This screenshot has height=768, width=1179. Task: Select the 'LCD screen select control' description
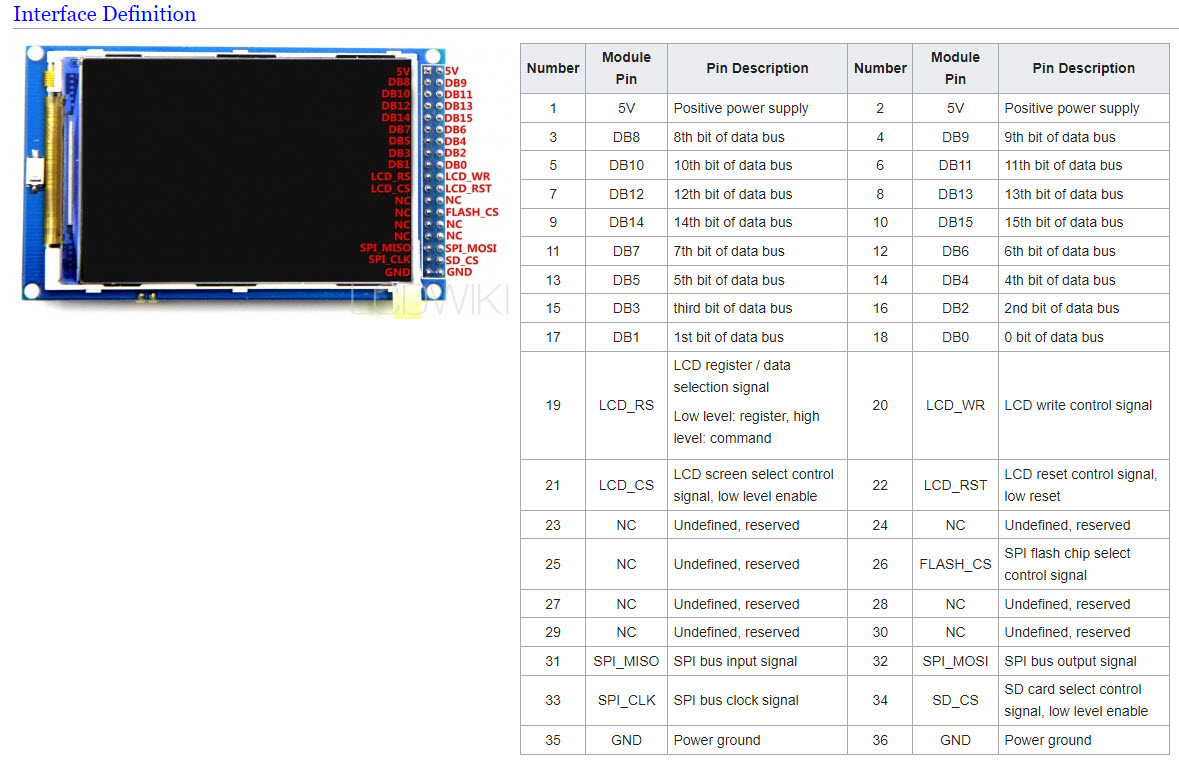[x=757, y=485]
